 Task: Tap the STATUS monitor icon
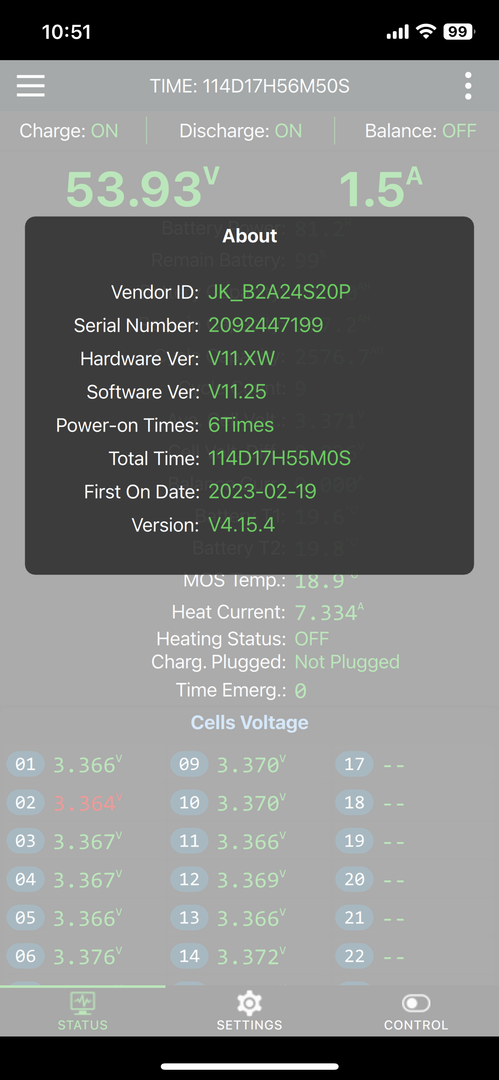83,1002
